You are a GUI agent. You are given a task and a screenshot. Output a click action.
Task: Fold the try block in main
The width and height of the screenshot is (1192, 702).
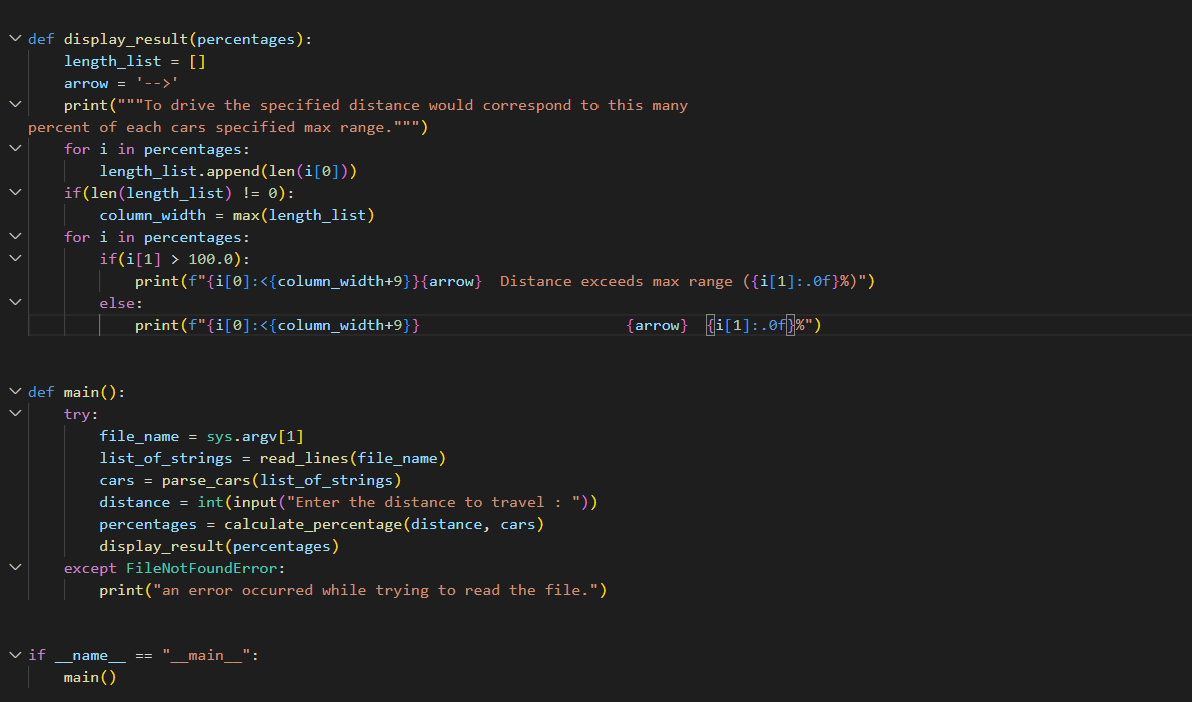pyautogui.click(x=15, y=414)
